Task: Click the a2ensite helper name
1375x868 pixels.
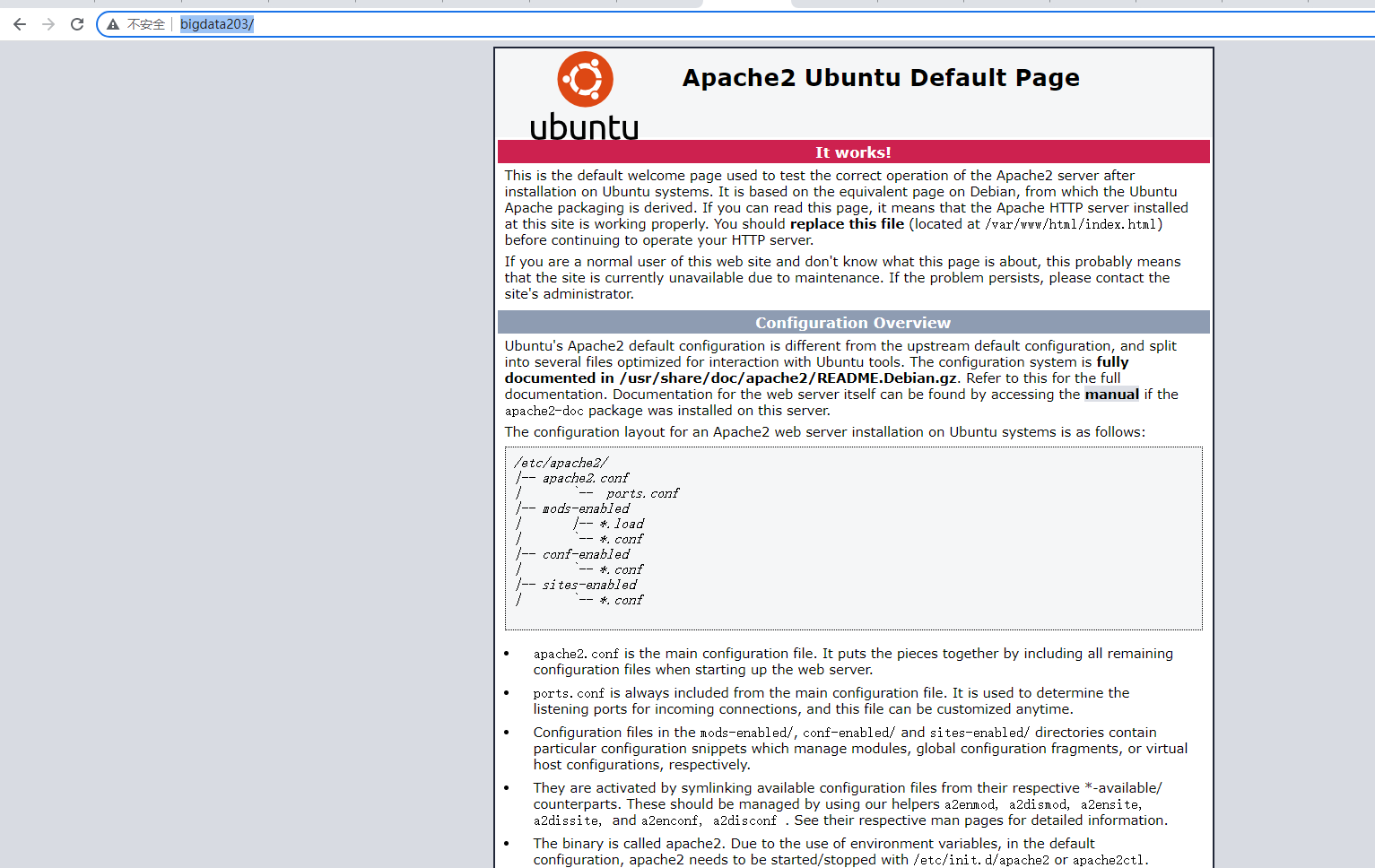Action: pos(1110,804)
